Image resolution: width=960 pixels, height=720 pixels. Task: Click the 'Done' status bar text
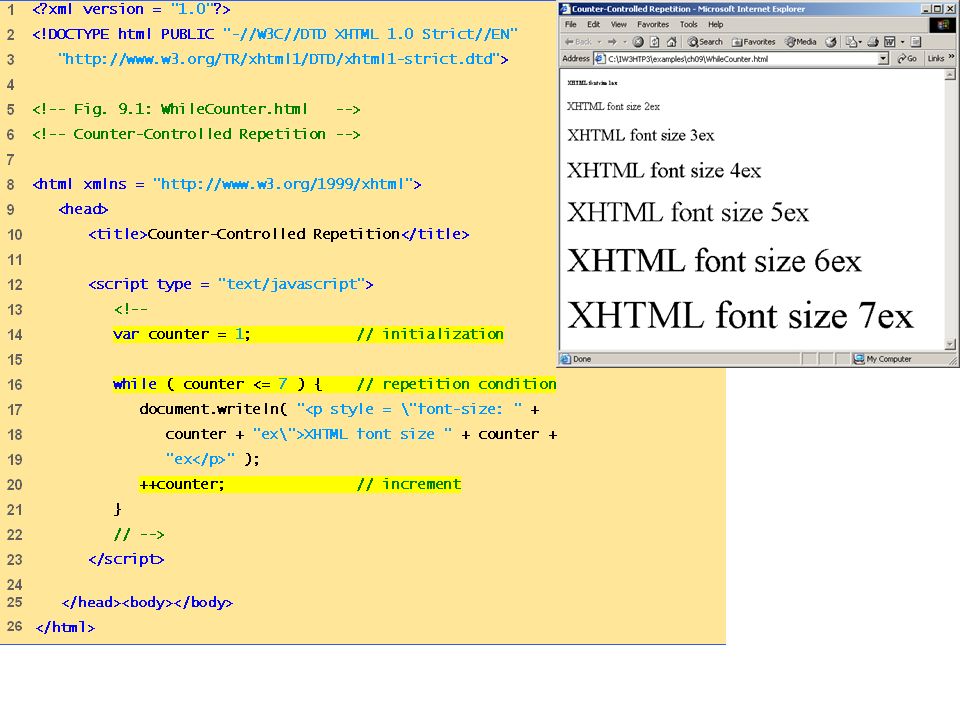tap(582, 359)
